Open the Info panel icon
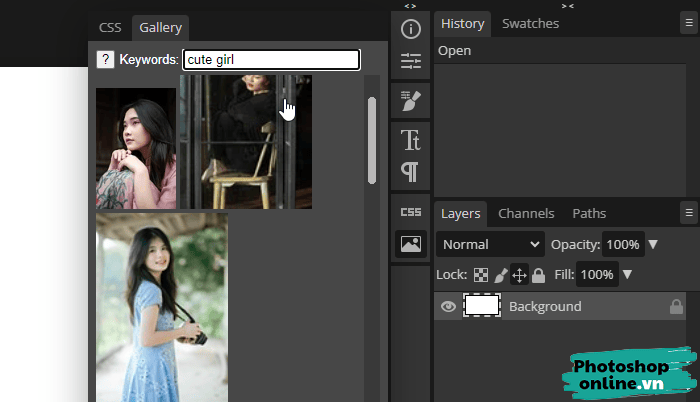The image size is (700, 402). tap(411, 29)
